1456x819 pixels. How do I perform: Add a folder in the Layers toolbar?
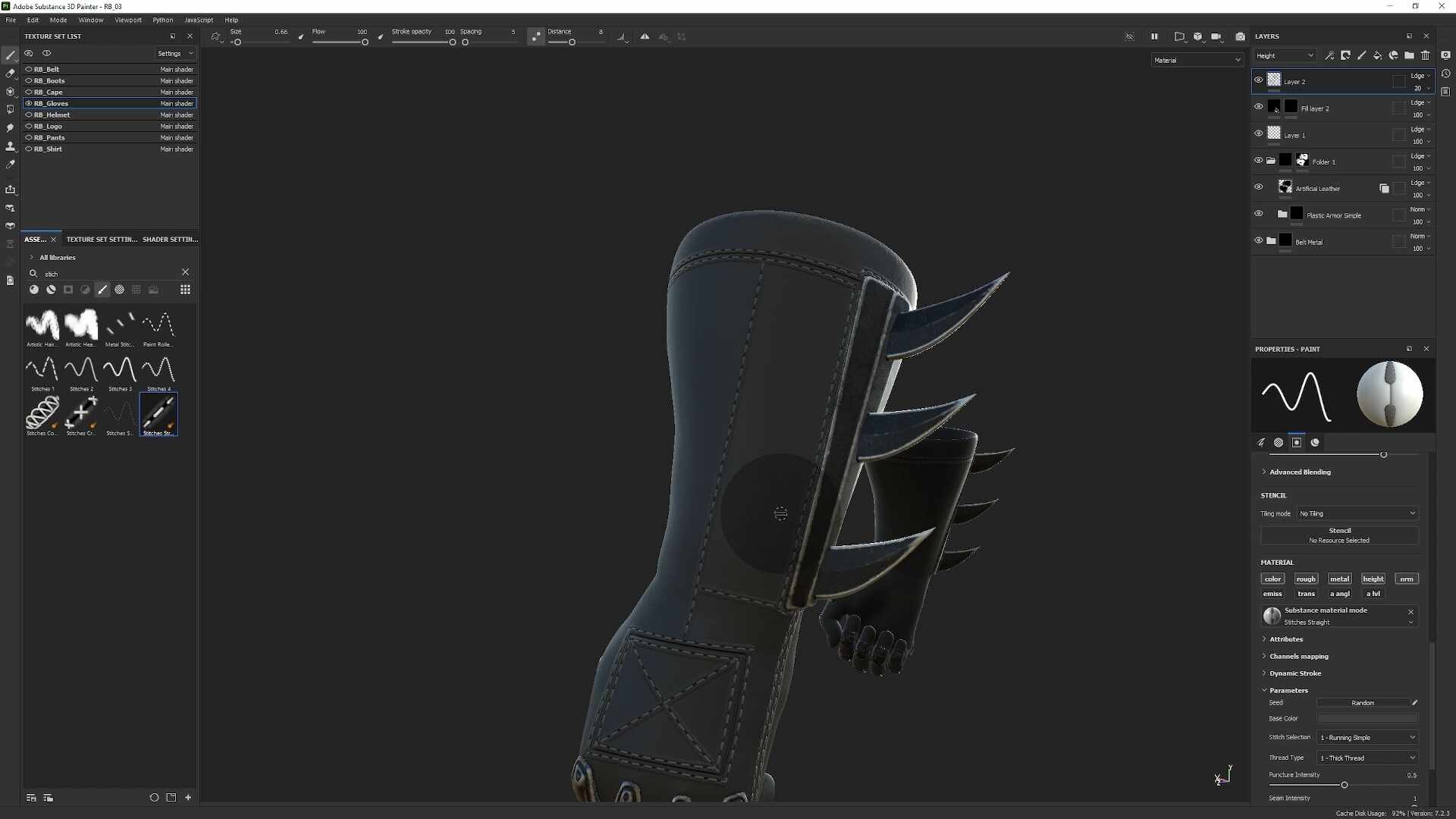point(1409,55)
